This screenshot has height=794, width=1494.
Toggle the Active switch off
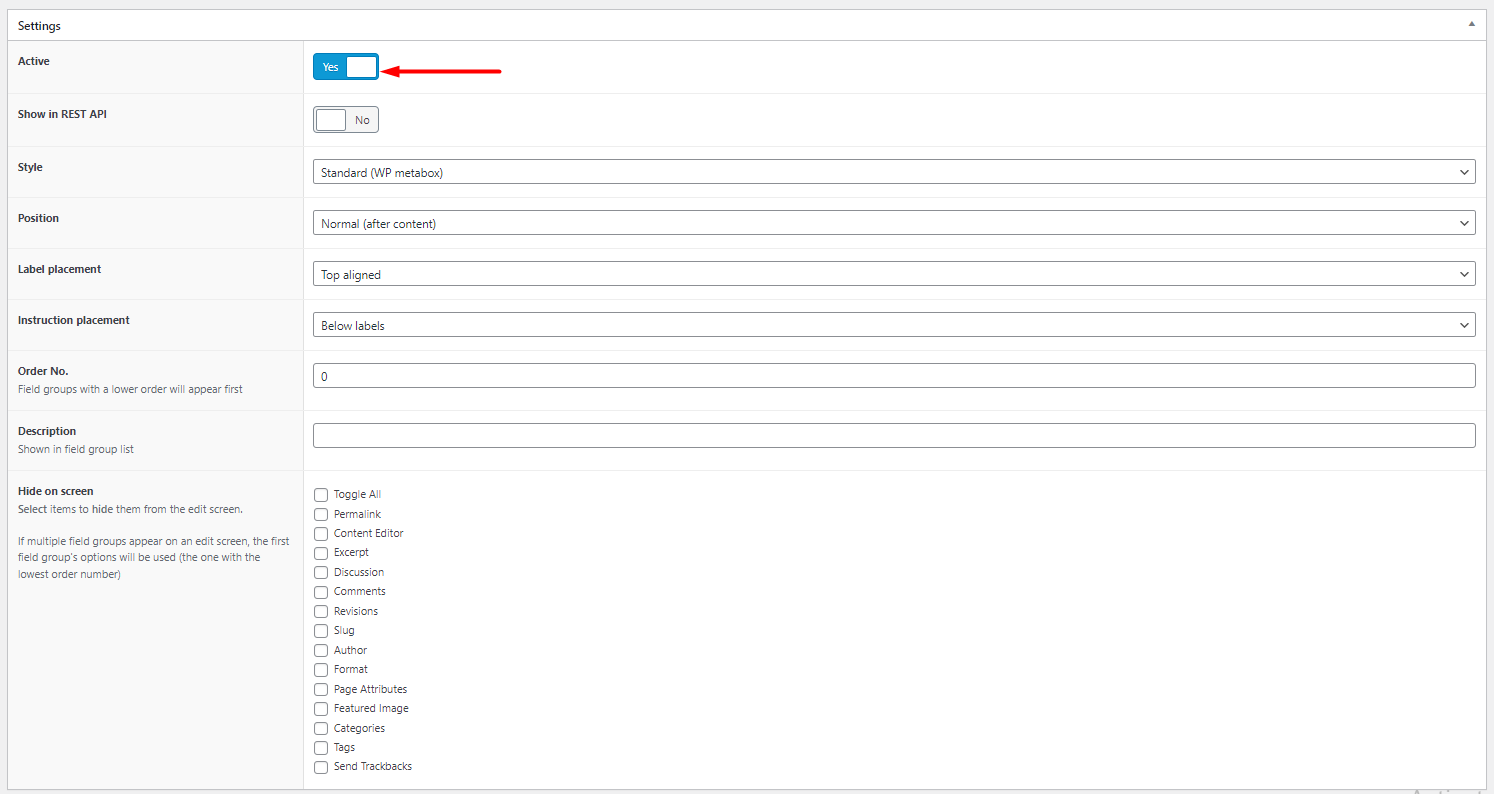(x=345, y=66)
